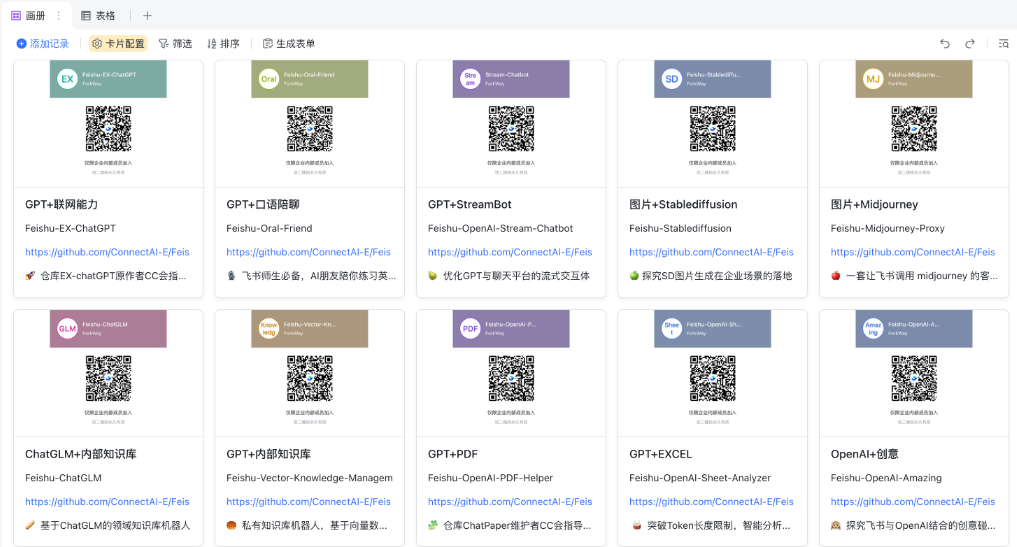This screenshot has height=547, width=1017.
Task: Open the Stream-Chatbot QR code thumbnail
Action: pos(511,129)
